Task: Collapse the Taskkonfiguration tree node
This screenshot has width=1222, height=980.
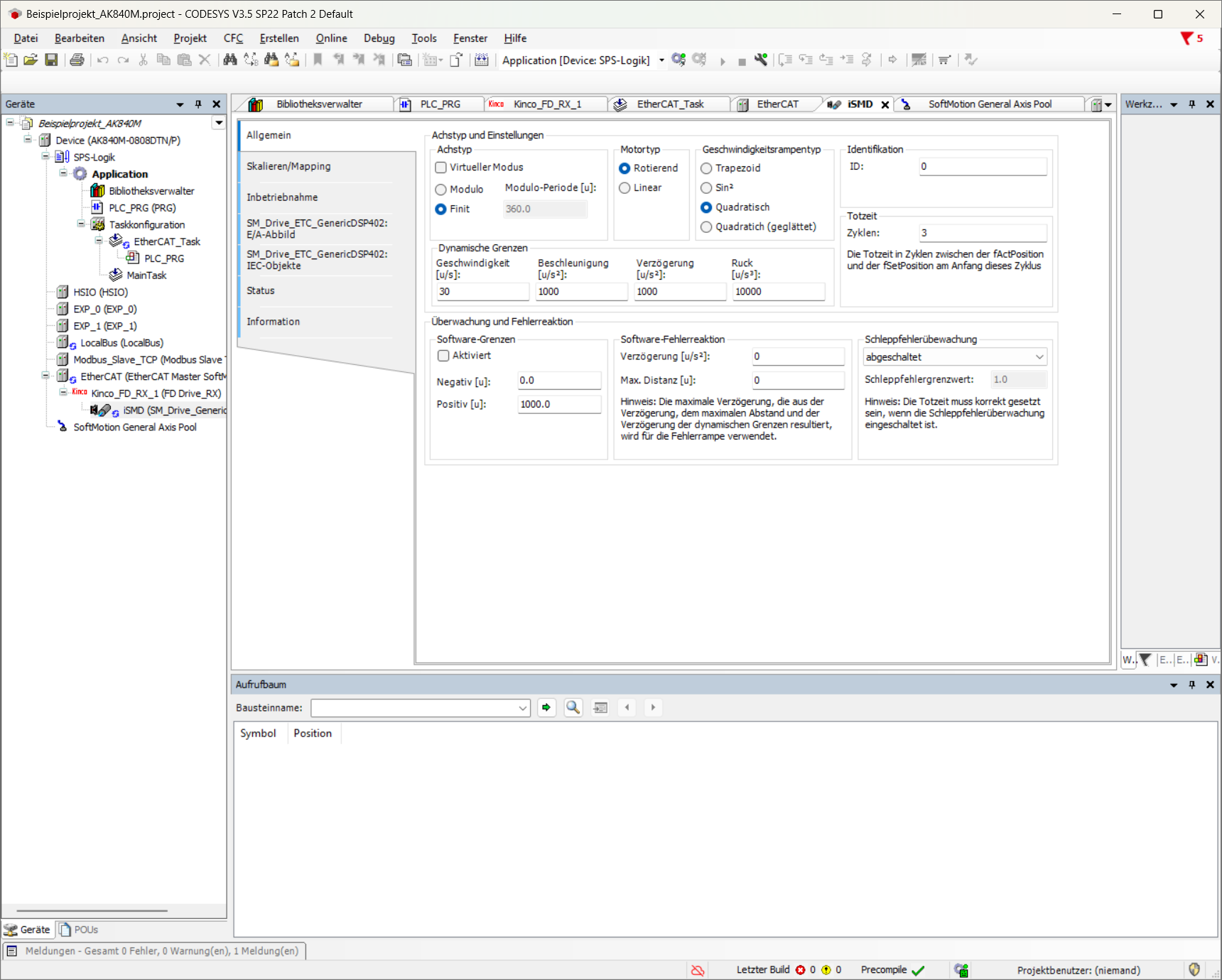Action: point(81,224)
